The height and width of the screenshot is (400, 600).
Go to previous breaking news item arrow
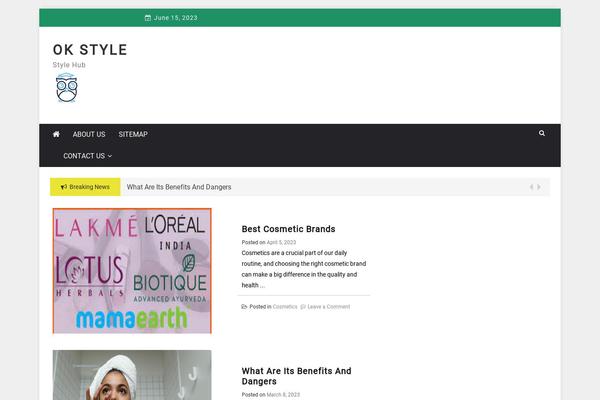(532, 187)
